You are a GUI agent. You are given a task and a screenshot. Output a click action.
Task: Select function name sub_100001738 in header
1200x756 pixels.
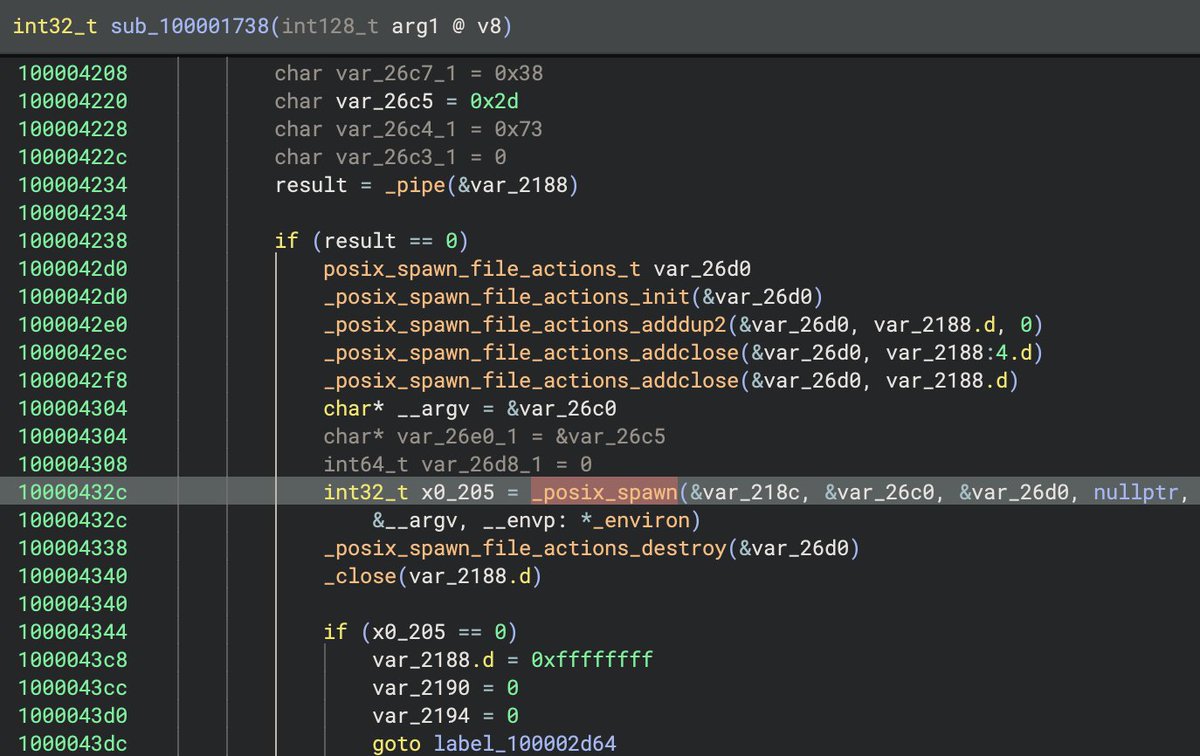click(x=190, y=27)
